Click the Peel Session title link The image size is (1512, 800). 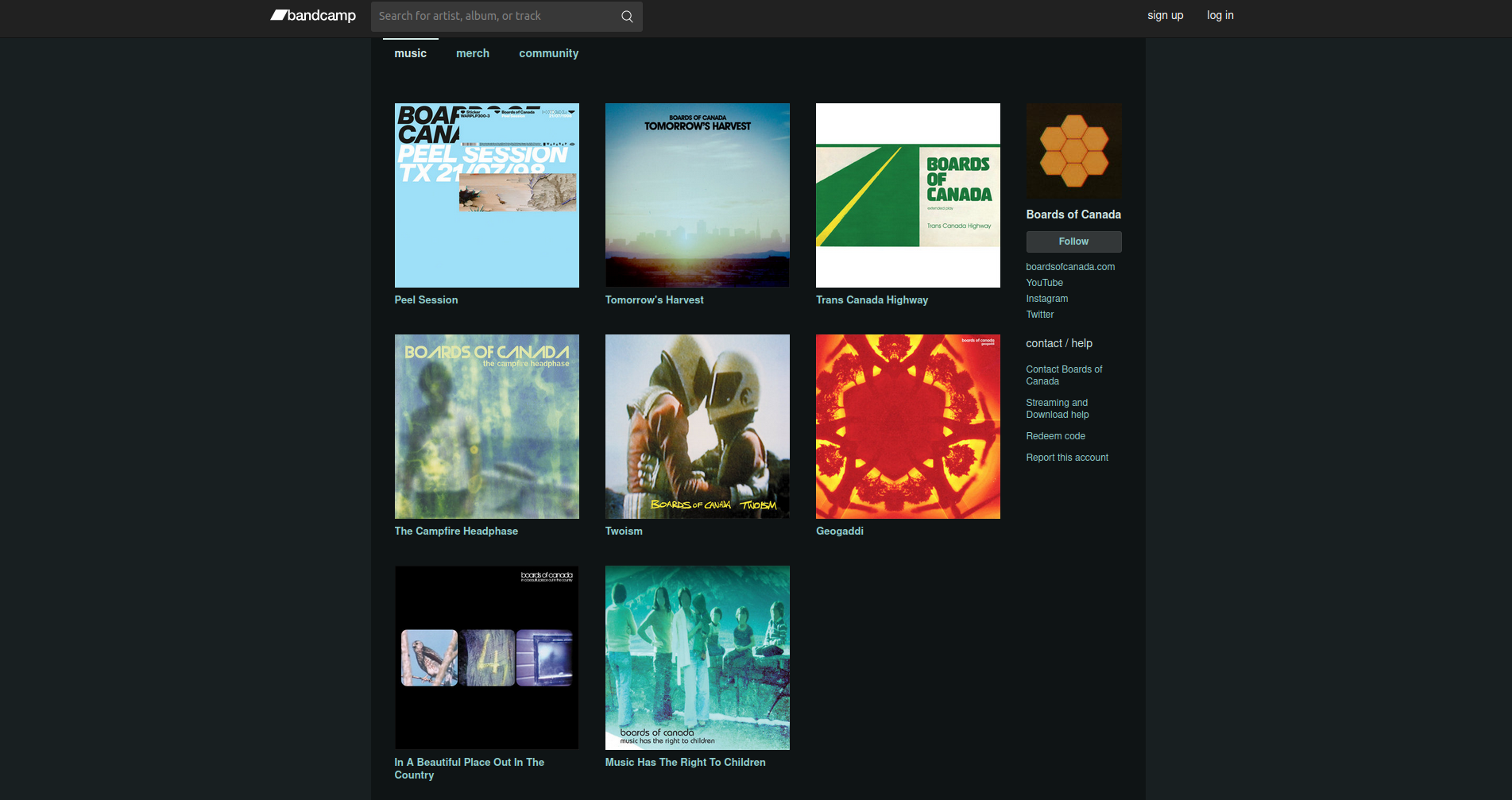426,300
